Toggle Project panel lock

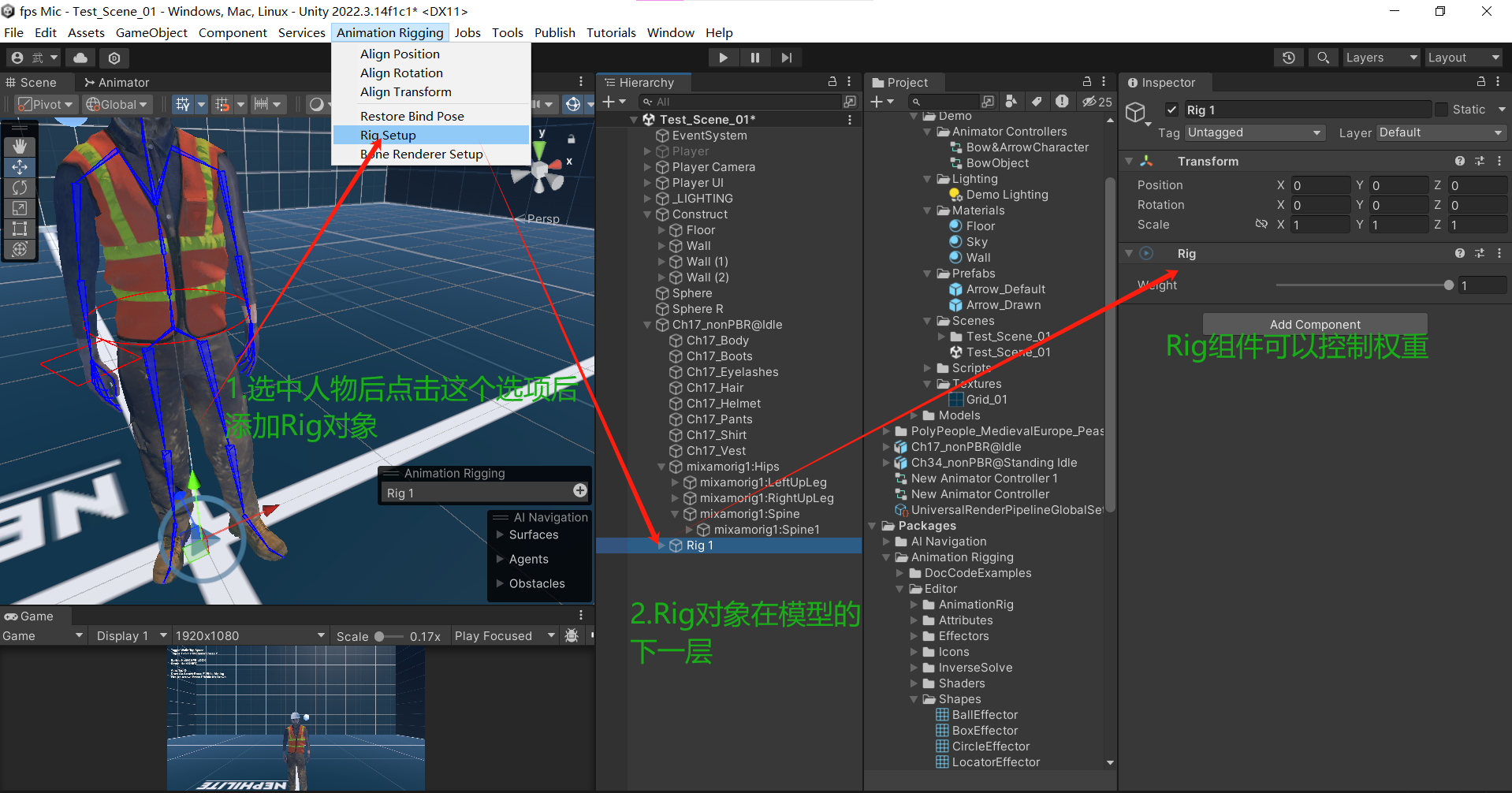tap(1087, 81)
